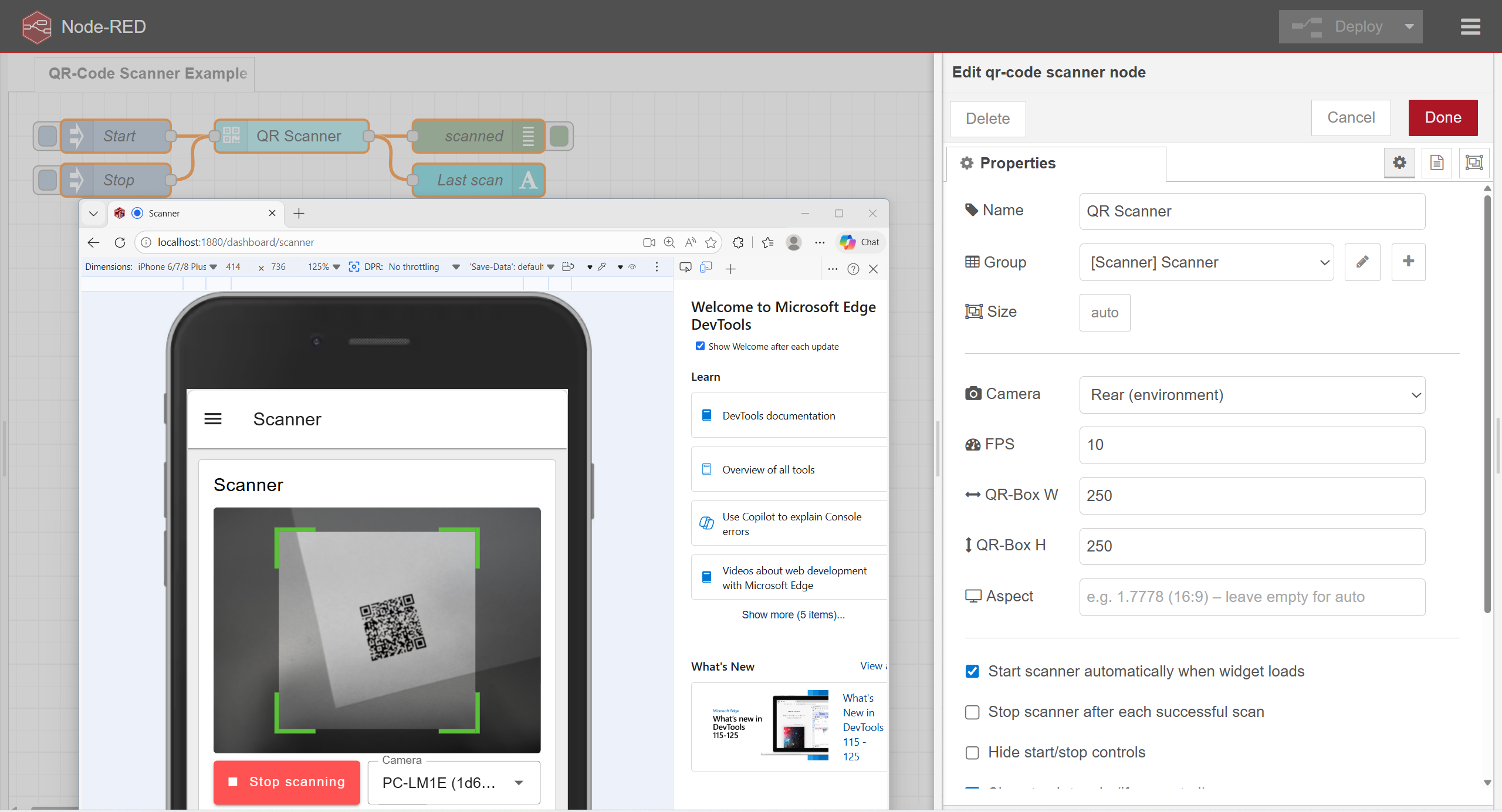The height and width of the screenshot is (812, 1502).
Task: Open the No throttling dropdown
Action: (424, 267)
